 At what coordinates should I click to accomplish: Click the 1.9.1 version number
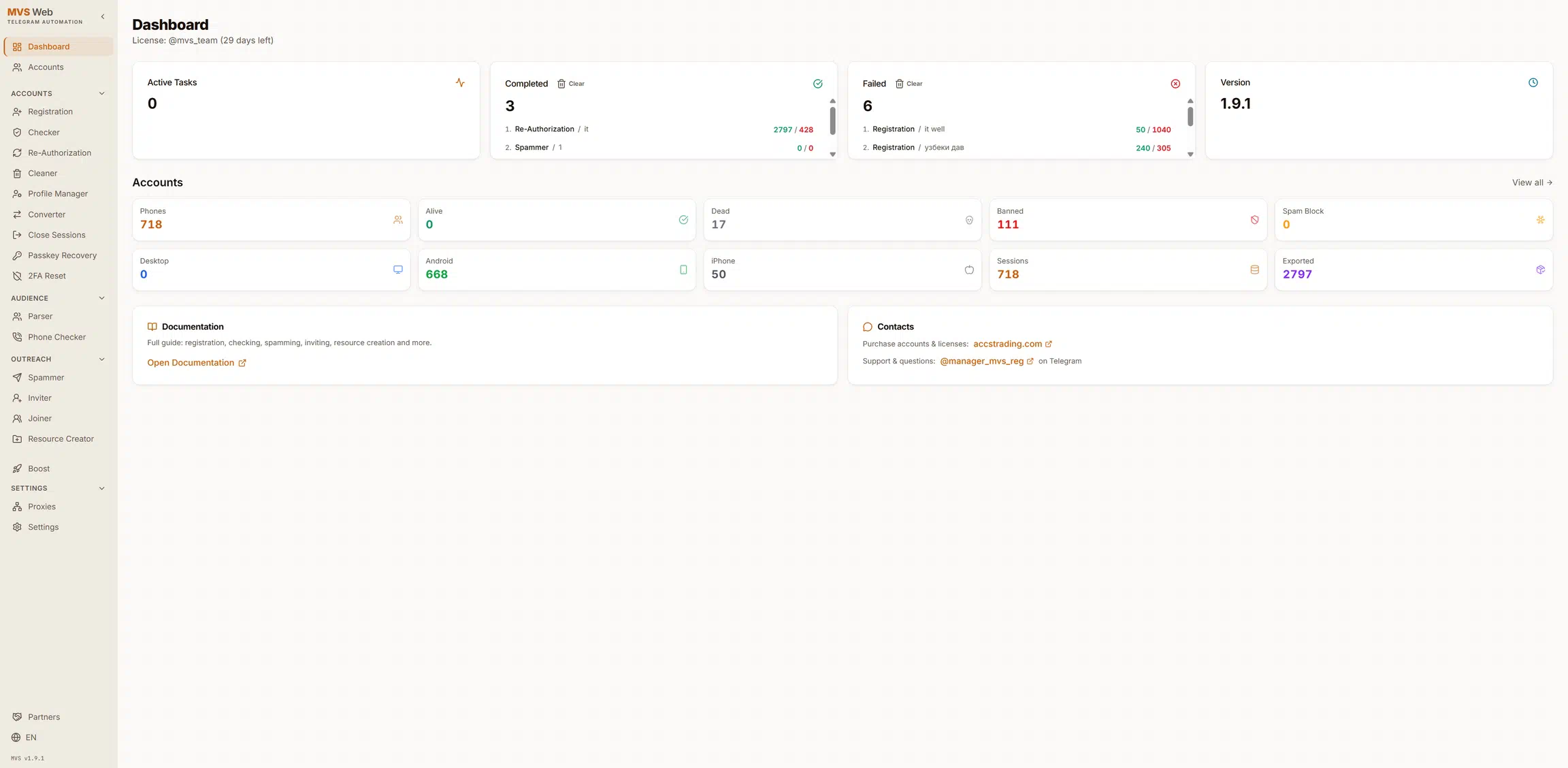tap(1235, 103)
